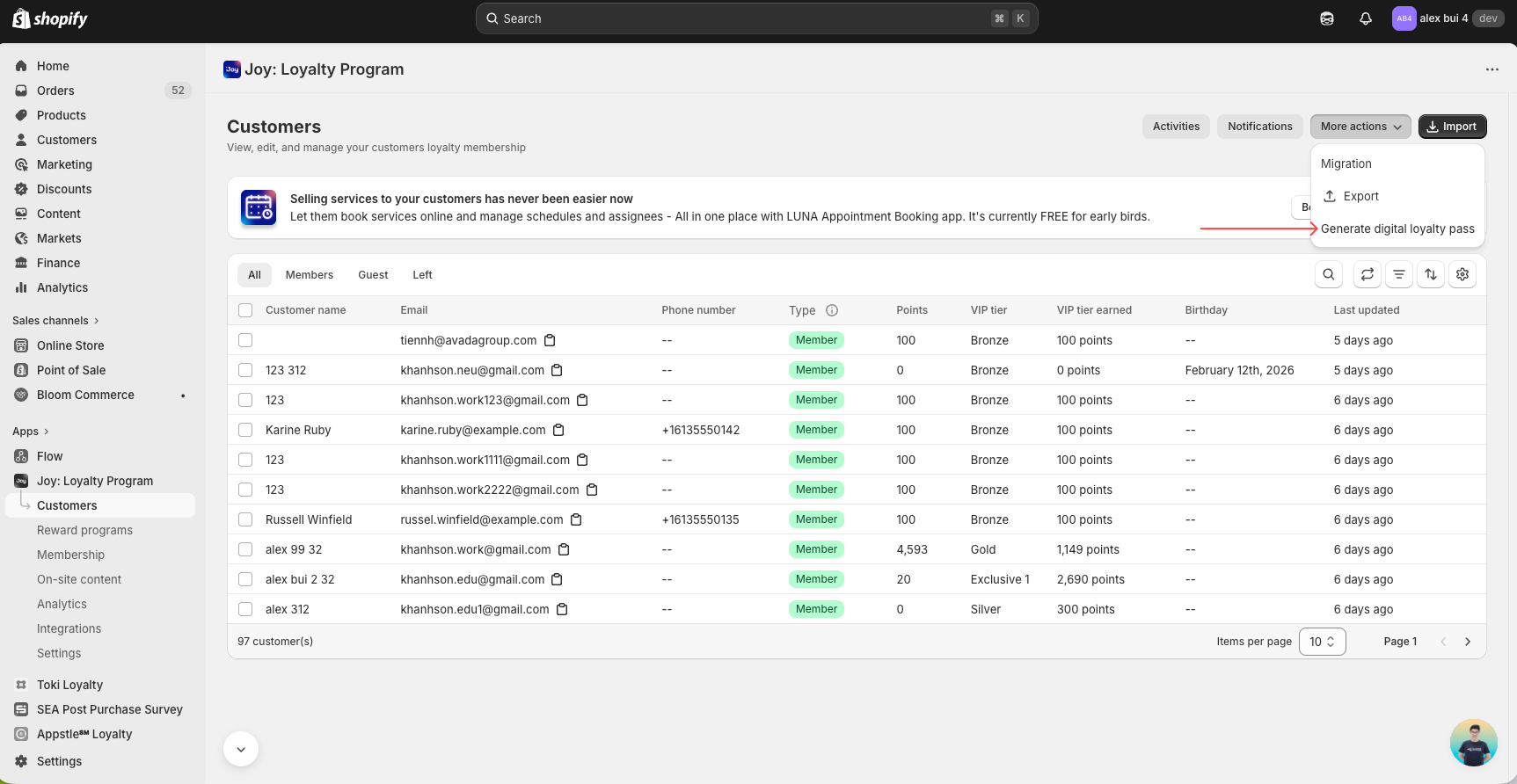The width and height of the screenshot is (1517, 784).
Task: Select the Russell Winfield row checkbox
Action: 245,519
